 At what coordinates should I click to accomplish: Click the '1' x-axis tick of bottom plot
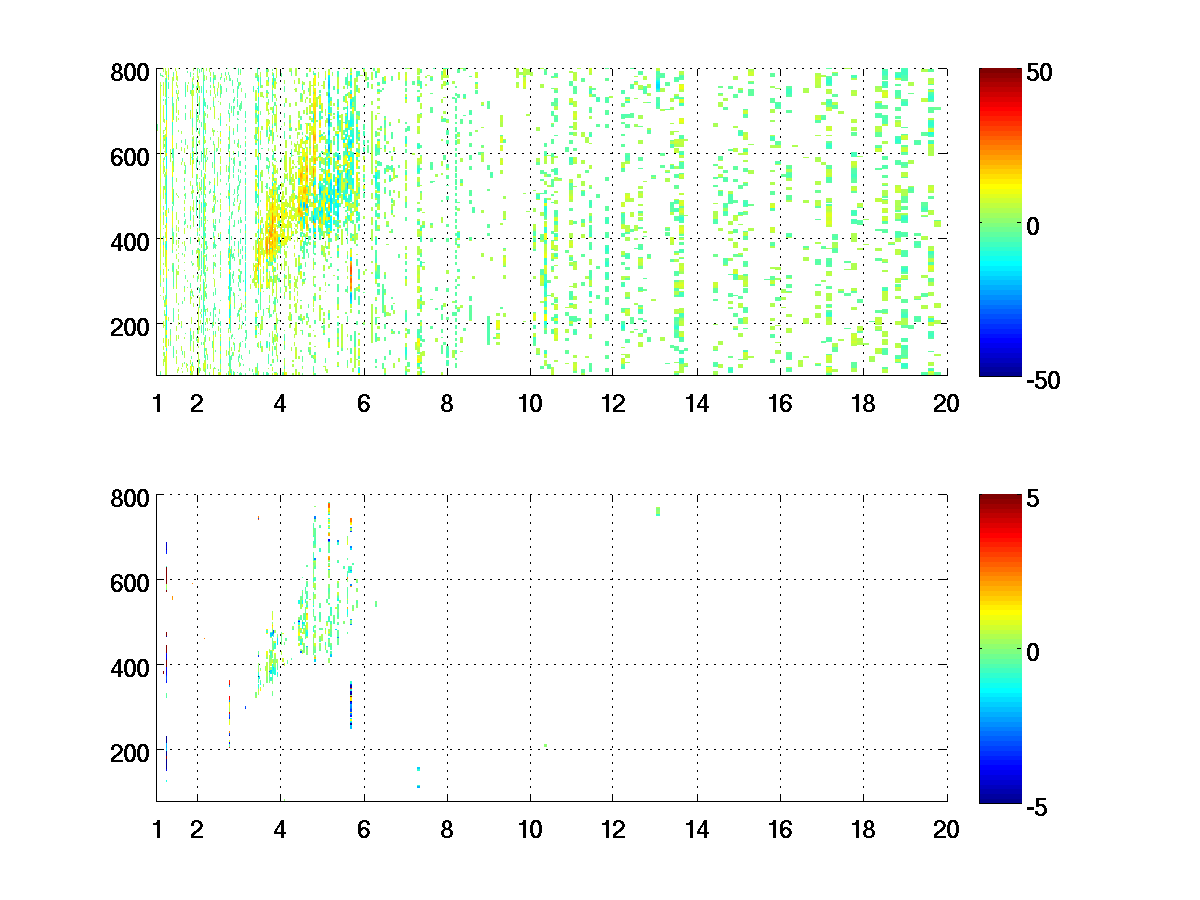[157, 829]
